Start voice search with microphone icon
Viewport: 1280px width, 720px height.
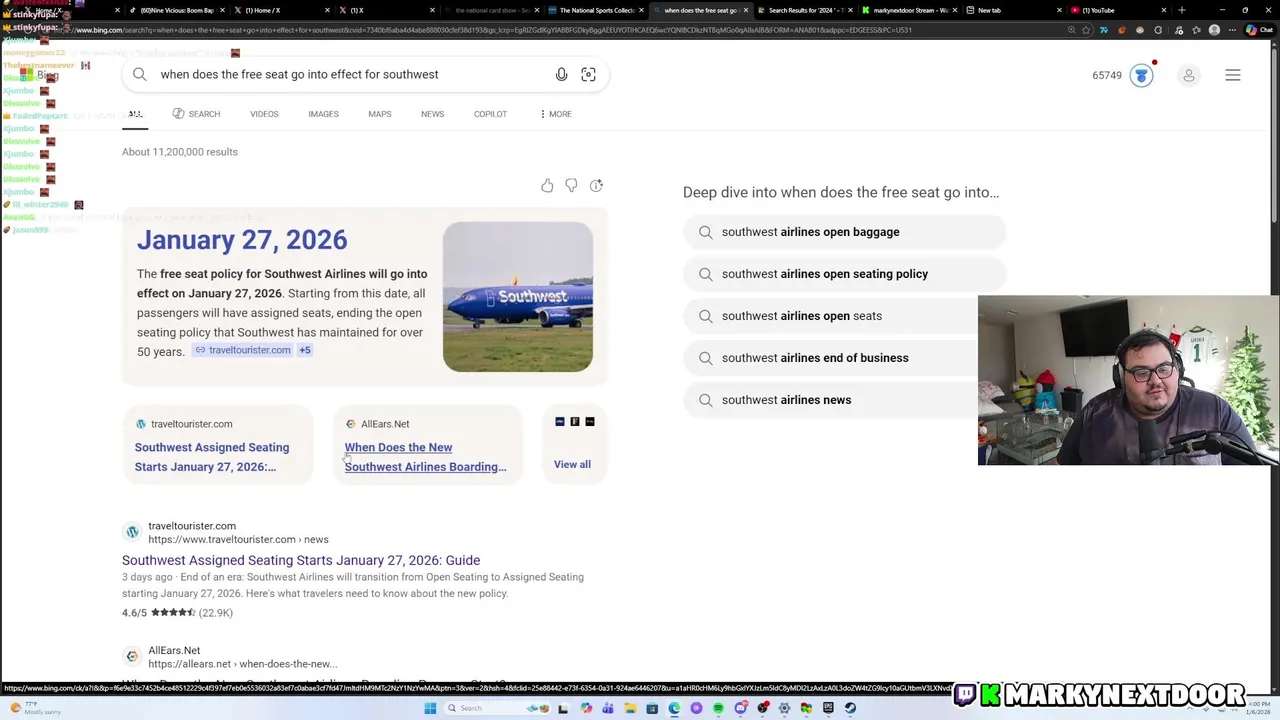pos(561,74)
